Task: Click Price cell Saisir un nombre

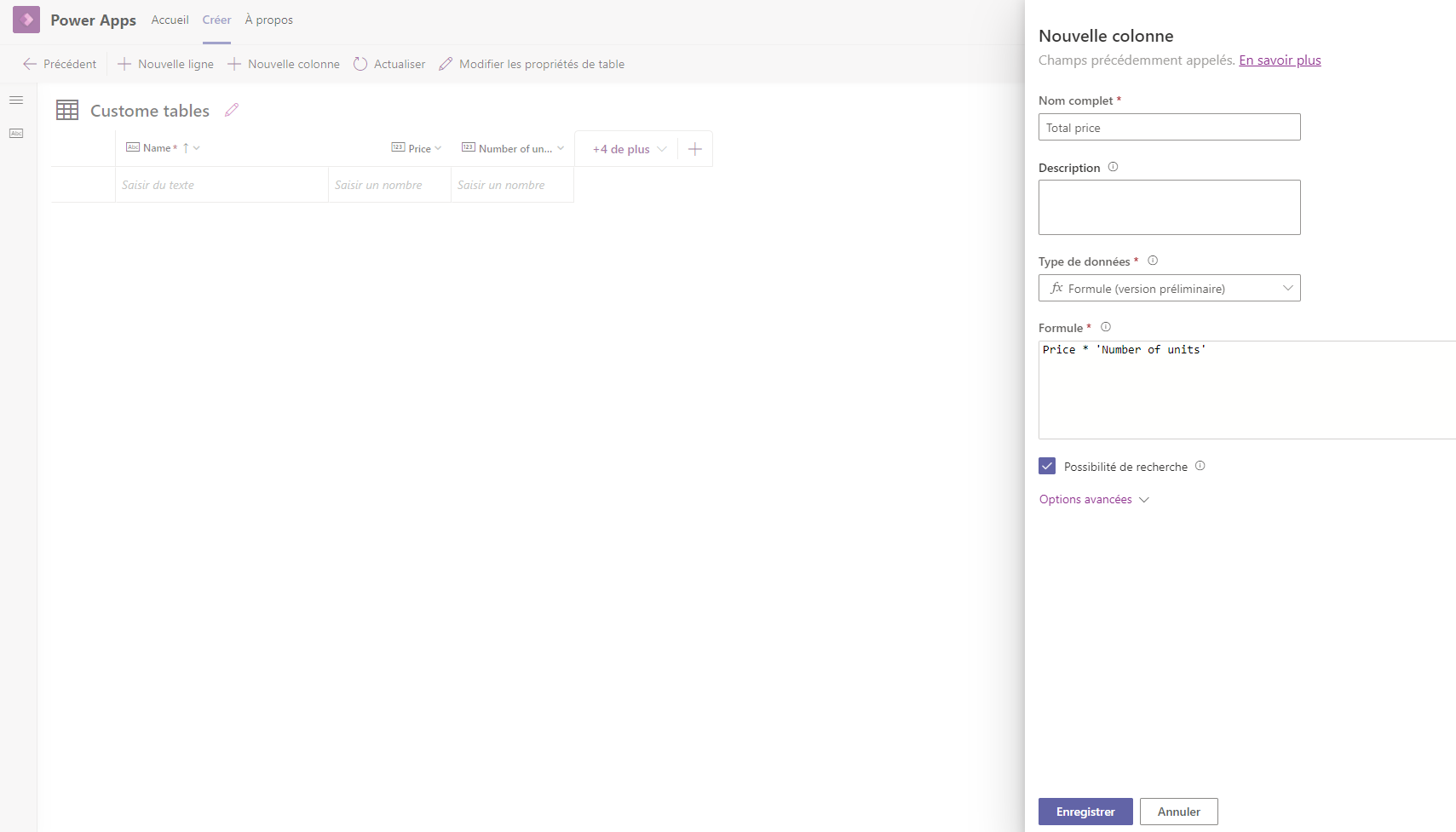Action: 389,185
